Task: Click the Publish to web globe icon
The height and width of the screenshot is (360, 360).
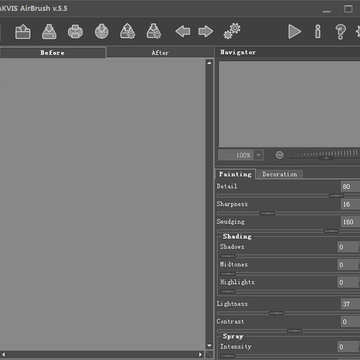Action: (101, 32)
